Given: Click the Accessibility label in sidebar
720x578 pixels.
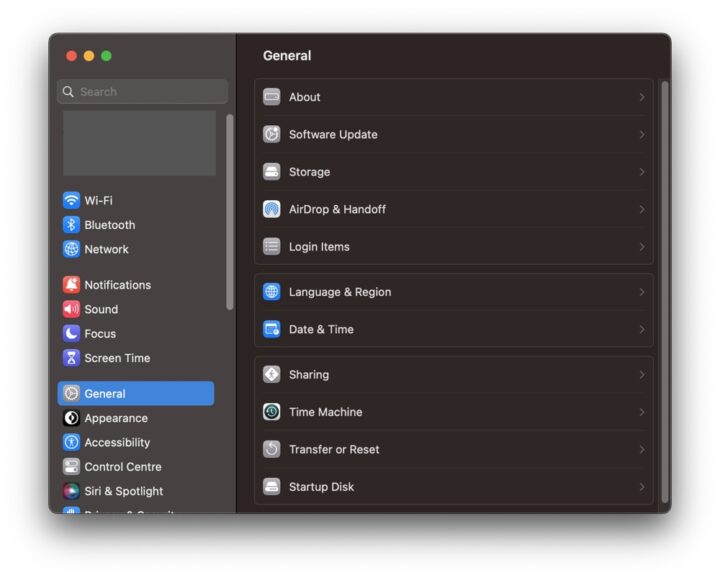Looking at the screenshot, I should click(x=117, y=443).
